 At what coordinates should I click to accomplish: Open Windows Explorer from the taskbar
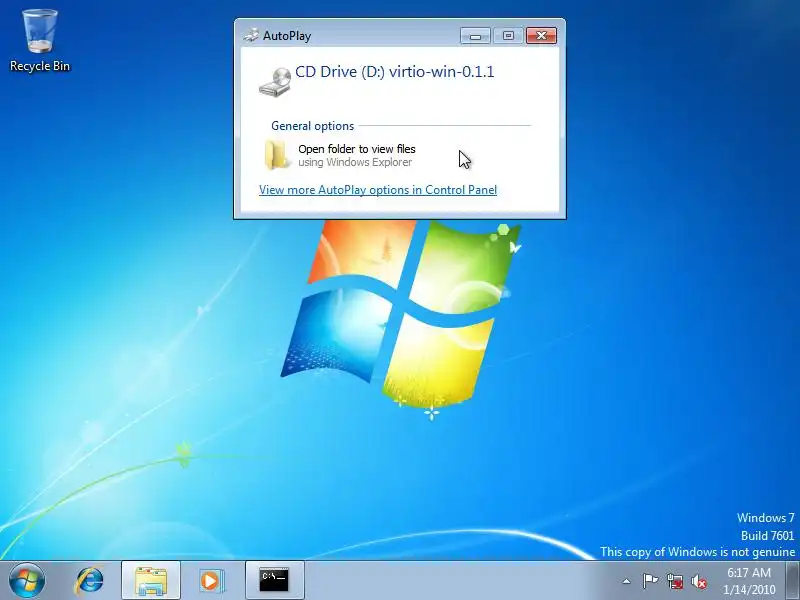click(151, 580)
